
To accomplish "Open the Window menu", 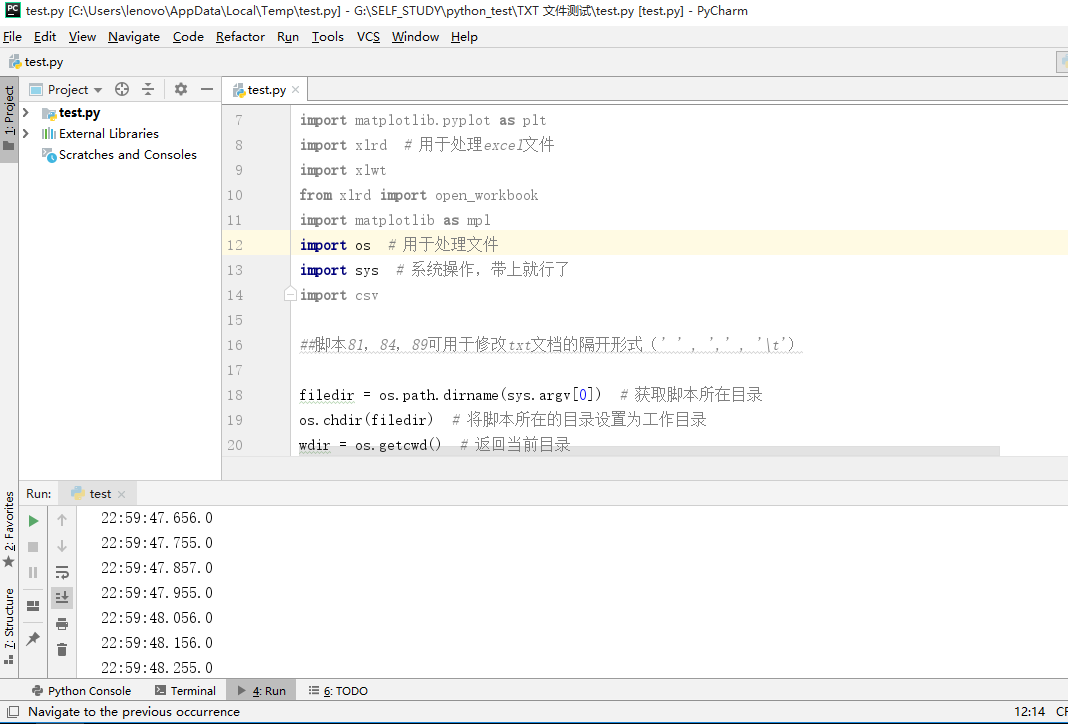I will [x=415, y=37].
